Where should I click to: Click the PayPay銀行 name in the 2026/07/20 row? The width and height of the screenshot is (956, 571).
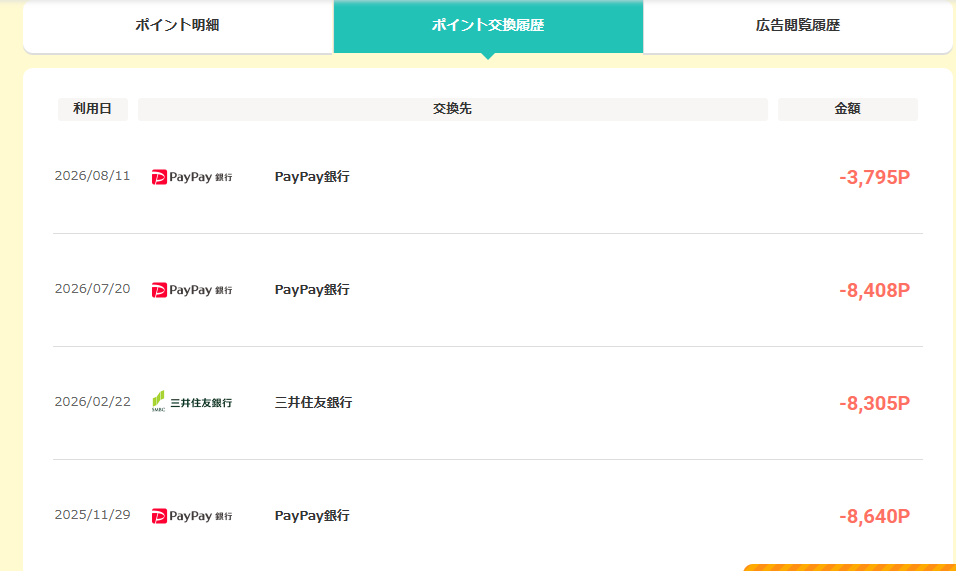tap(312, 289)
